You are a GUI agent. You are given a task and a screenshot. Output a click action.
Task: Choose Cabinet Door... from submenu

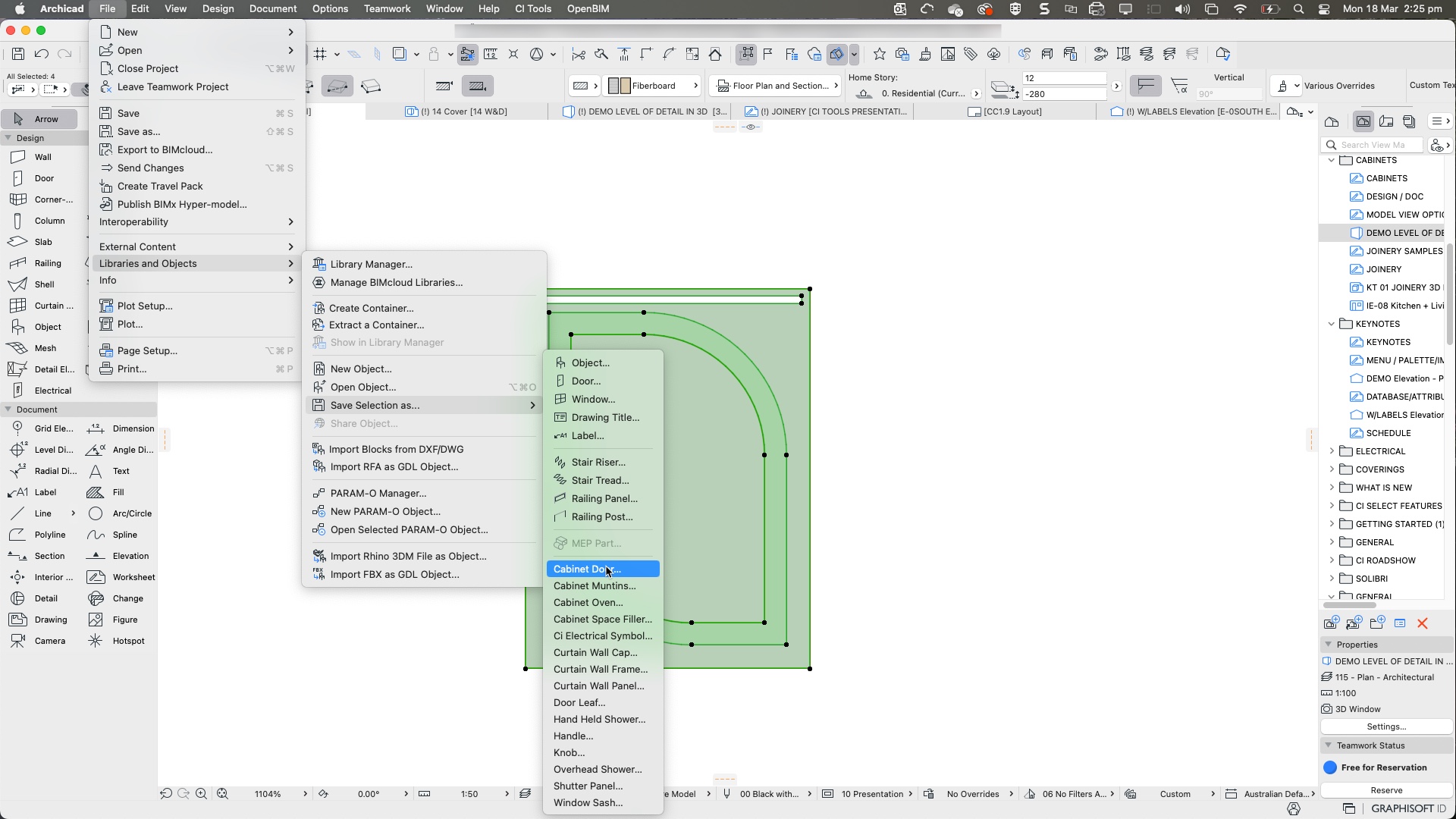(603, 569)
